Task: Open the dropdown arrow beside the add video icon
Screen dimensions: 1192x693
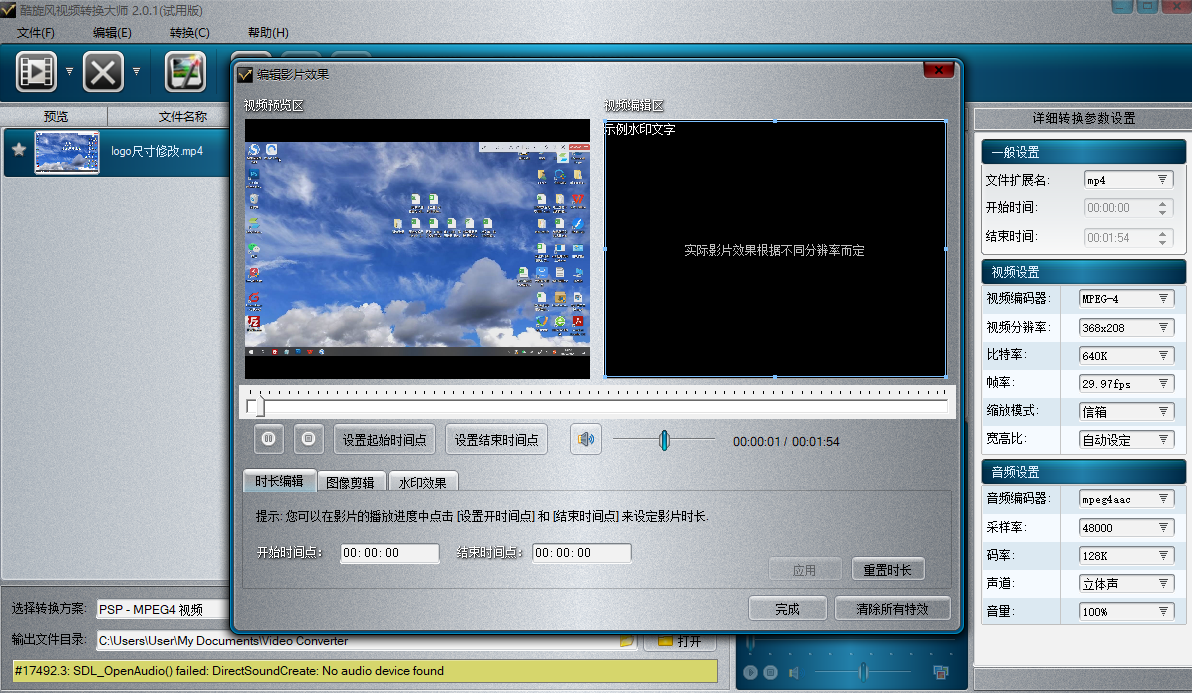Action: pos(69,71)
